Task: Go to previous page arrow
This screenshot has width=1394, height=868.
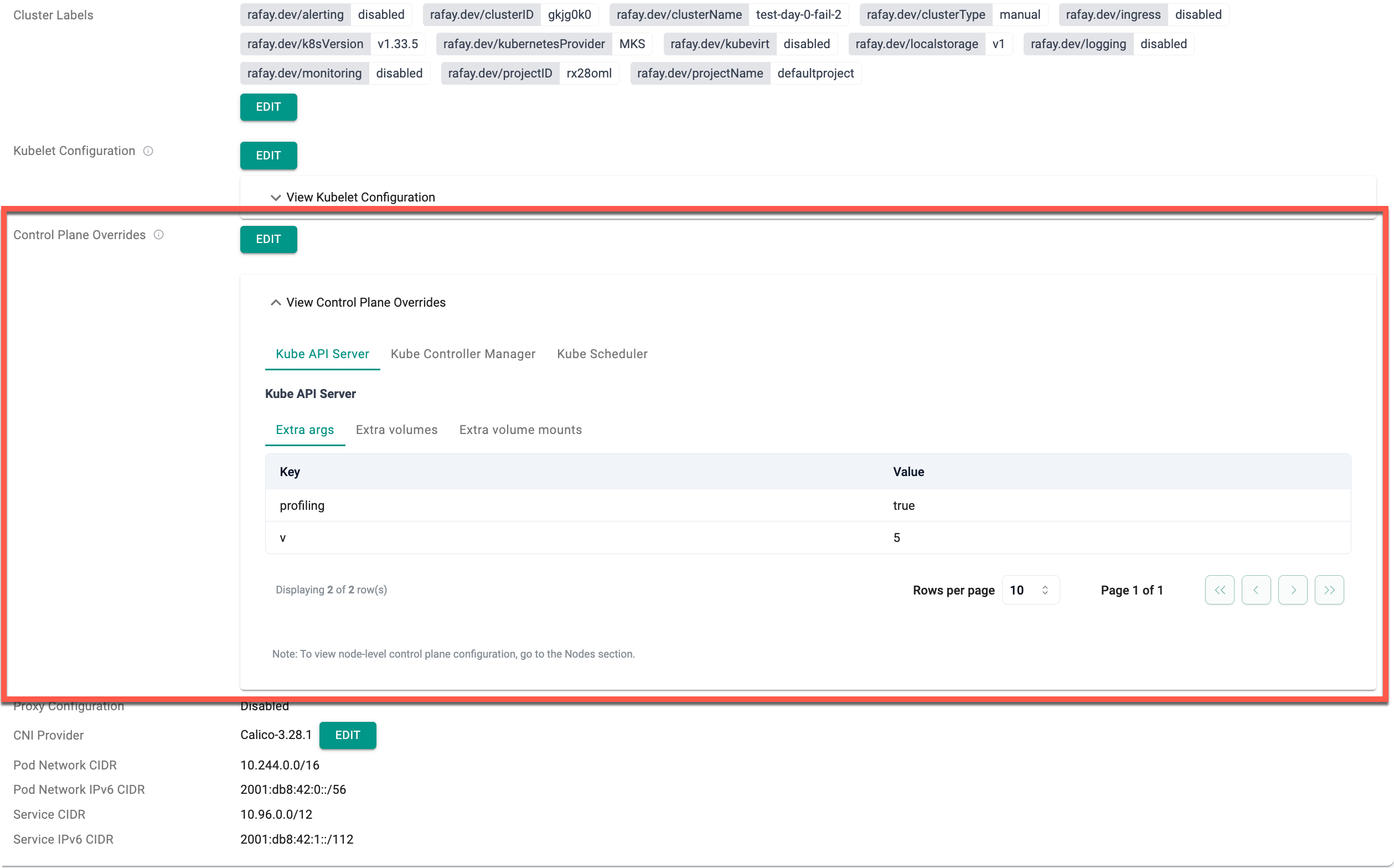Action: point(1256,590)
